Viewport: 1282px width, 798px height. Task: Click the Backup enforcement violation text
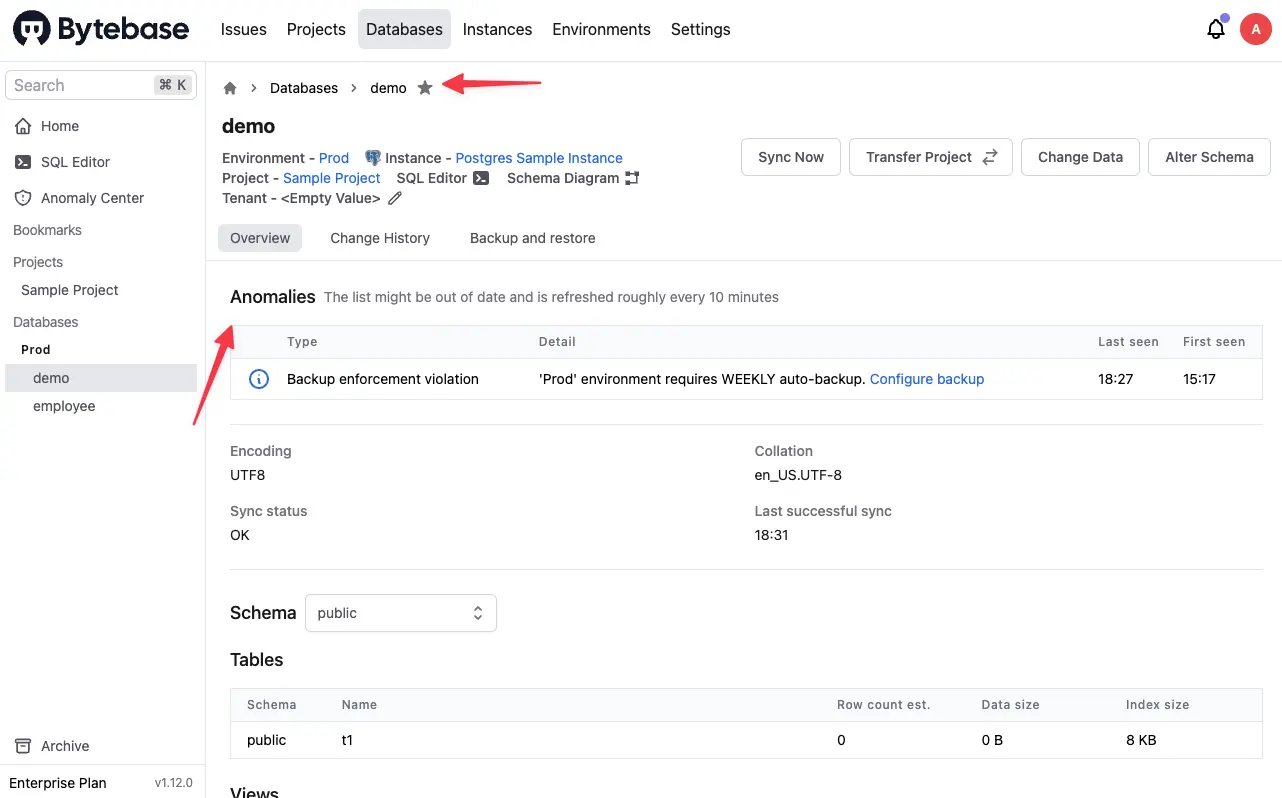coord(383,379)
